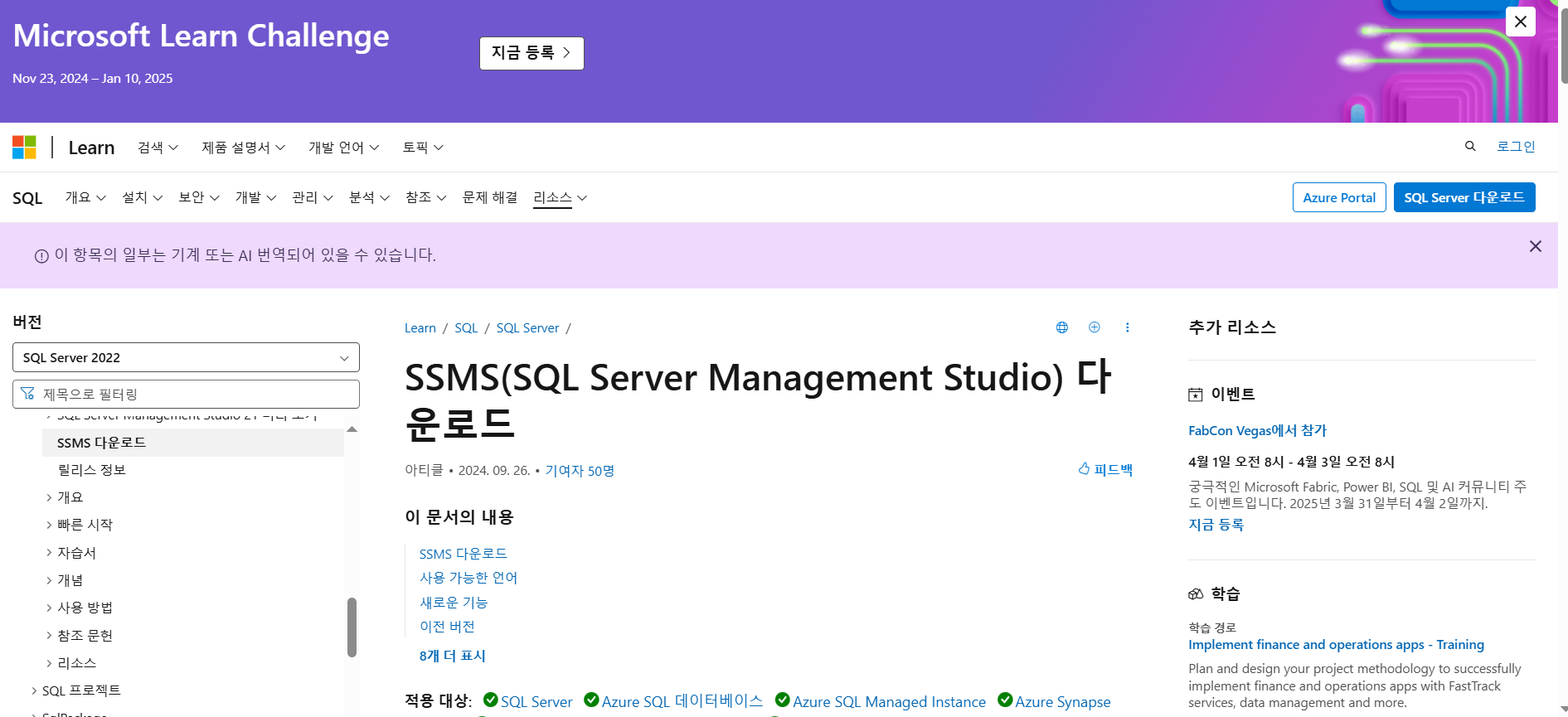Expand the 참조 문헌 tree item

point(49,636)
